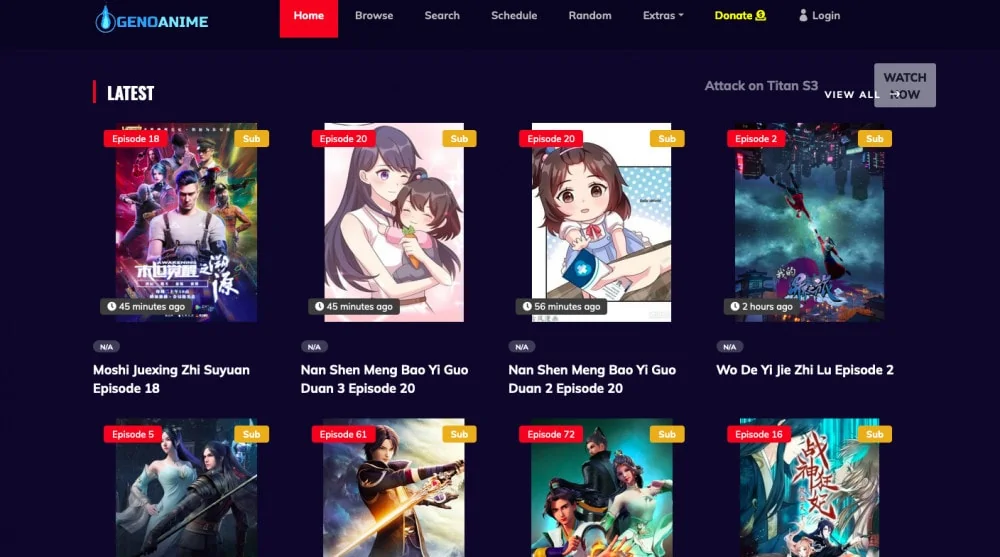
Task: Click the Sub badge on Wo De Yi Jie poster
Action: [874, 138]
